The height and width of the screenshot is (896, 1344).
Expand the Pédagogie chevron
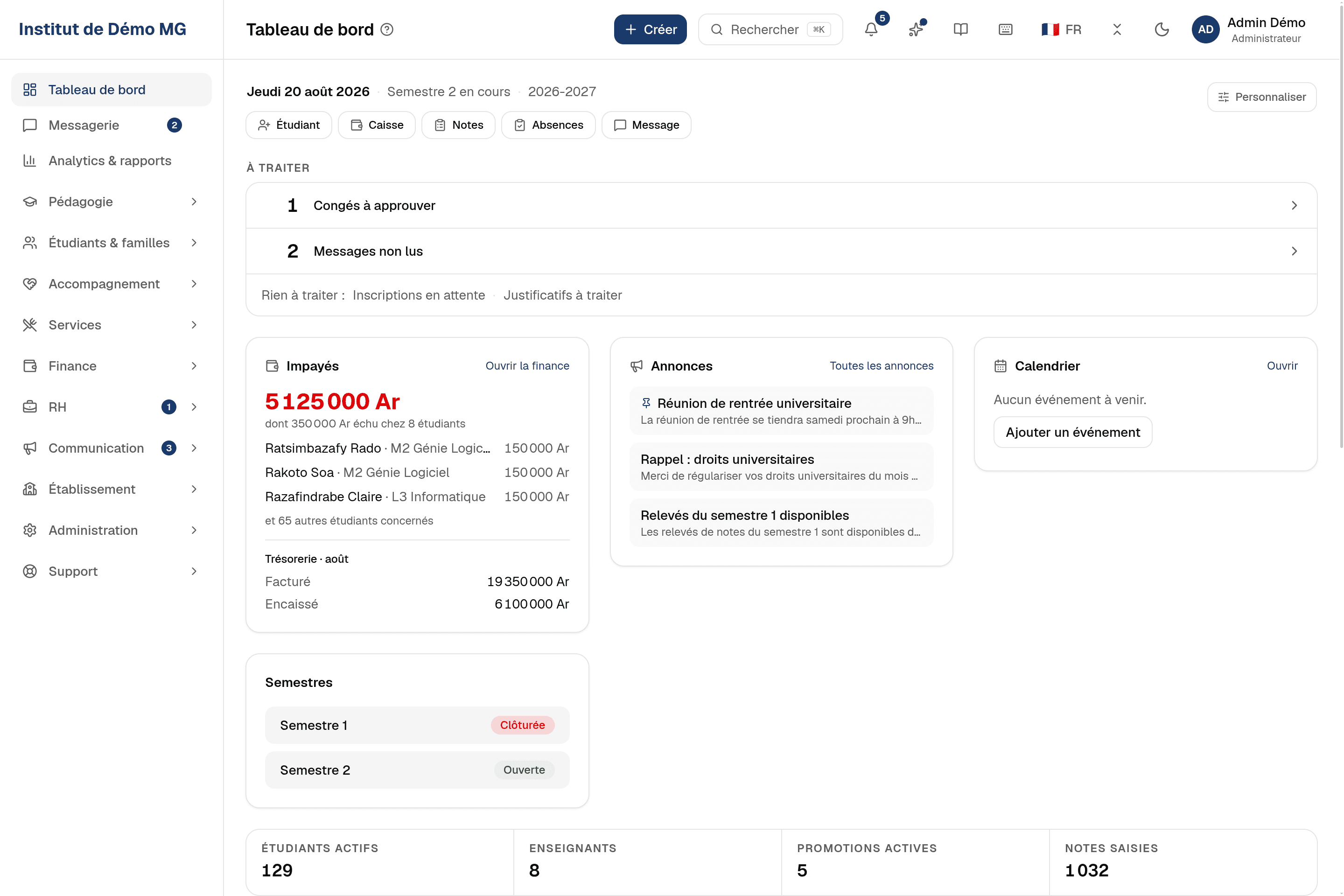click(x=194, y=202)
